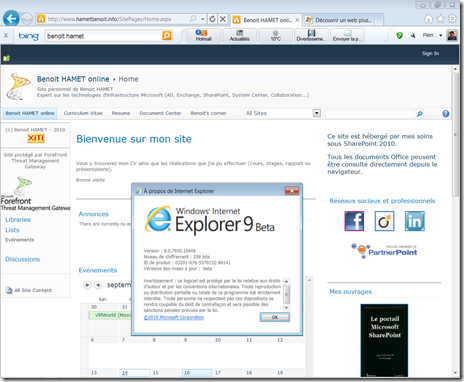Open the LinkedIn social icon
This screenshot has height=382, width=464.
pos(415,221)
